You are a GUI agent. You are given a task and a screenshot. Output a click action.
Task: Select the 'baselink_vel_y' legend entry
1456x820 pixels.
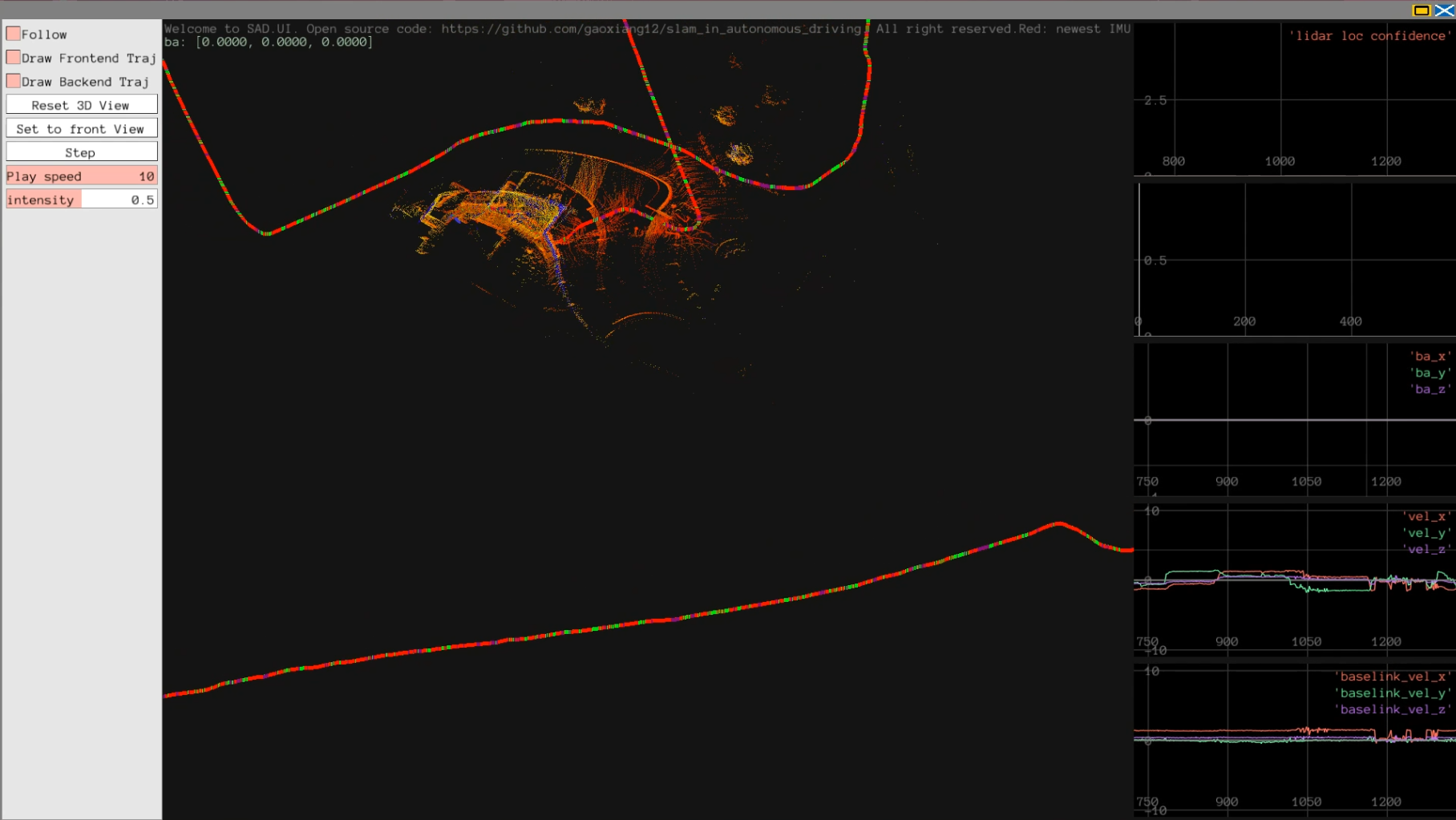click(x=1393, y=693)
